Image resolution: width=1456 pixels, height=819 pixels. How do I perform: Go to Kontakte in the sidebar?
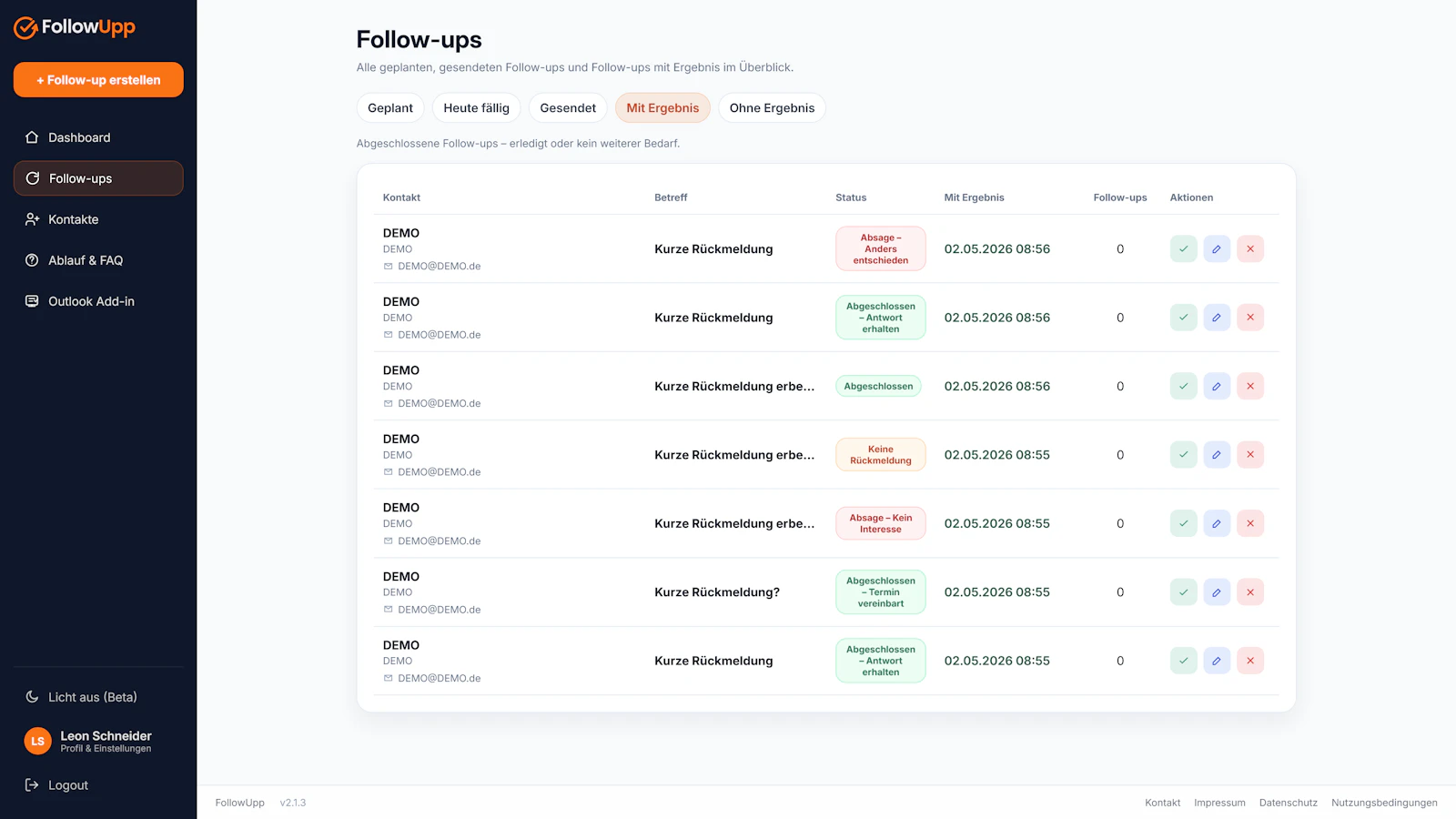98,219
